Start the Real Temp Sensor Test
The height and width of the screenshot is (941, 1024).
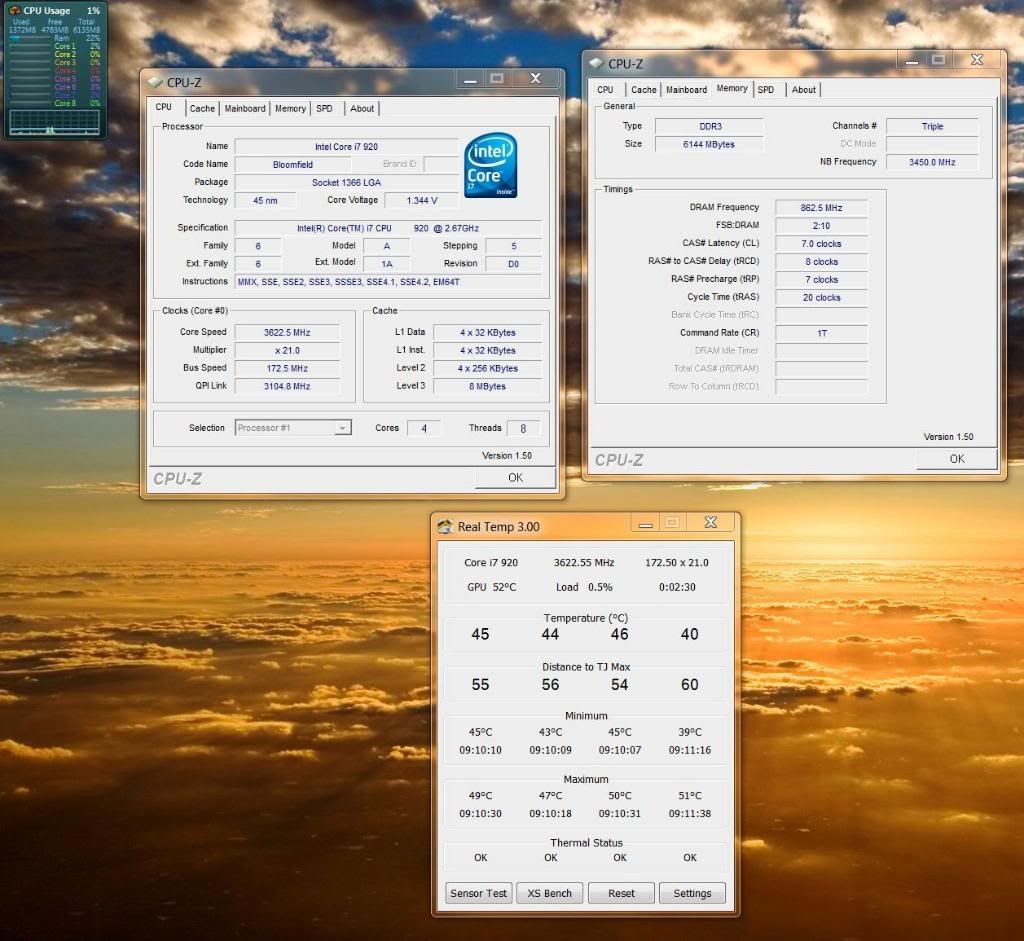pos(479,893)
